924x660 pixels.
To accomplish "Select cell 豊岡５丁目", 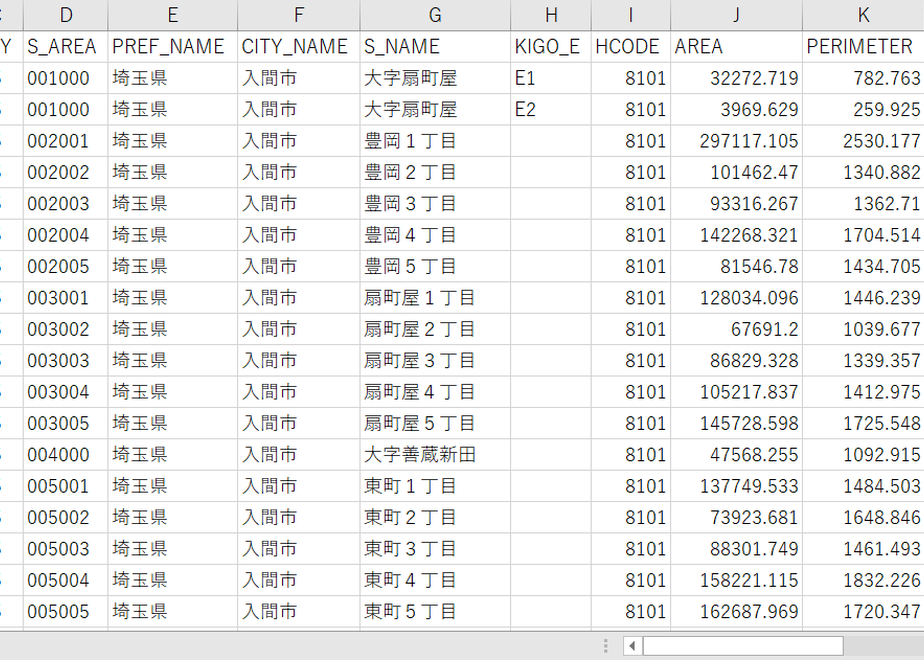I will [x=435, y=266].
